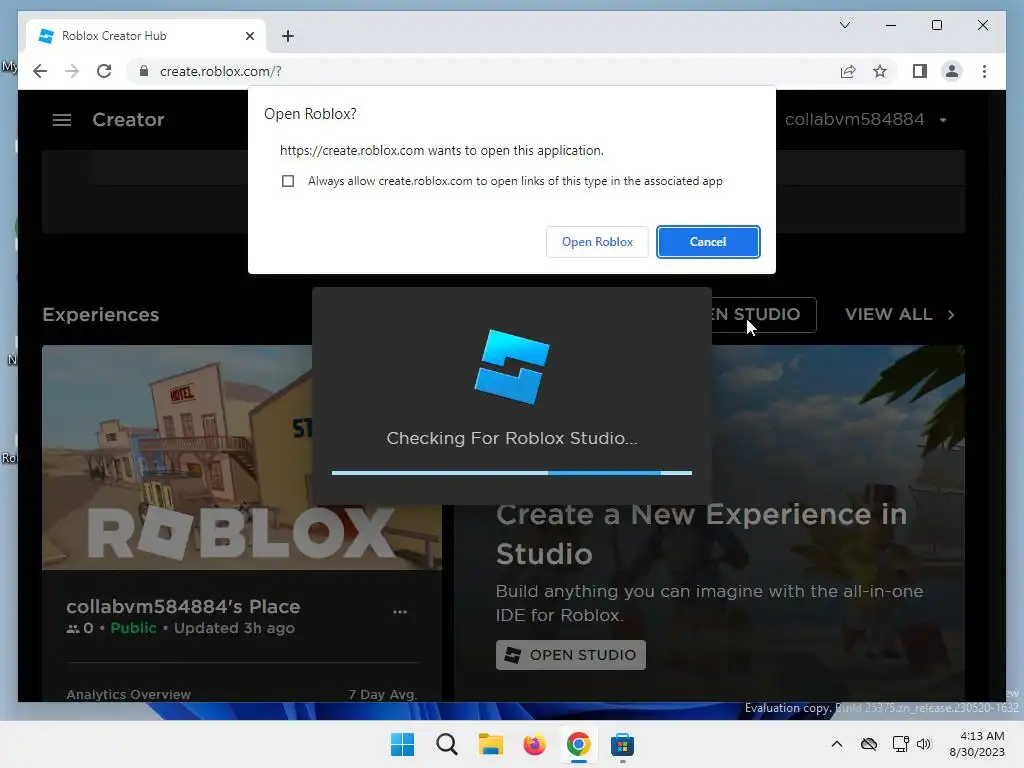Image resolution: width=1024 pixels, height=768 pixels.
Task: Click the network tray icon
Action: click(x=901, y=744)
